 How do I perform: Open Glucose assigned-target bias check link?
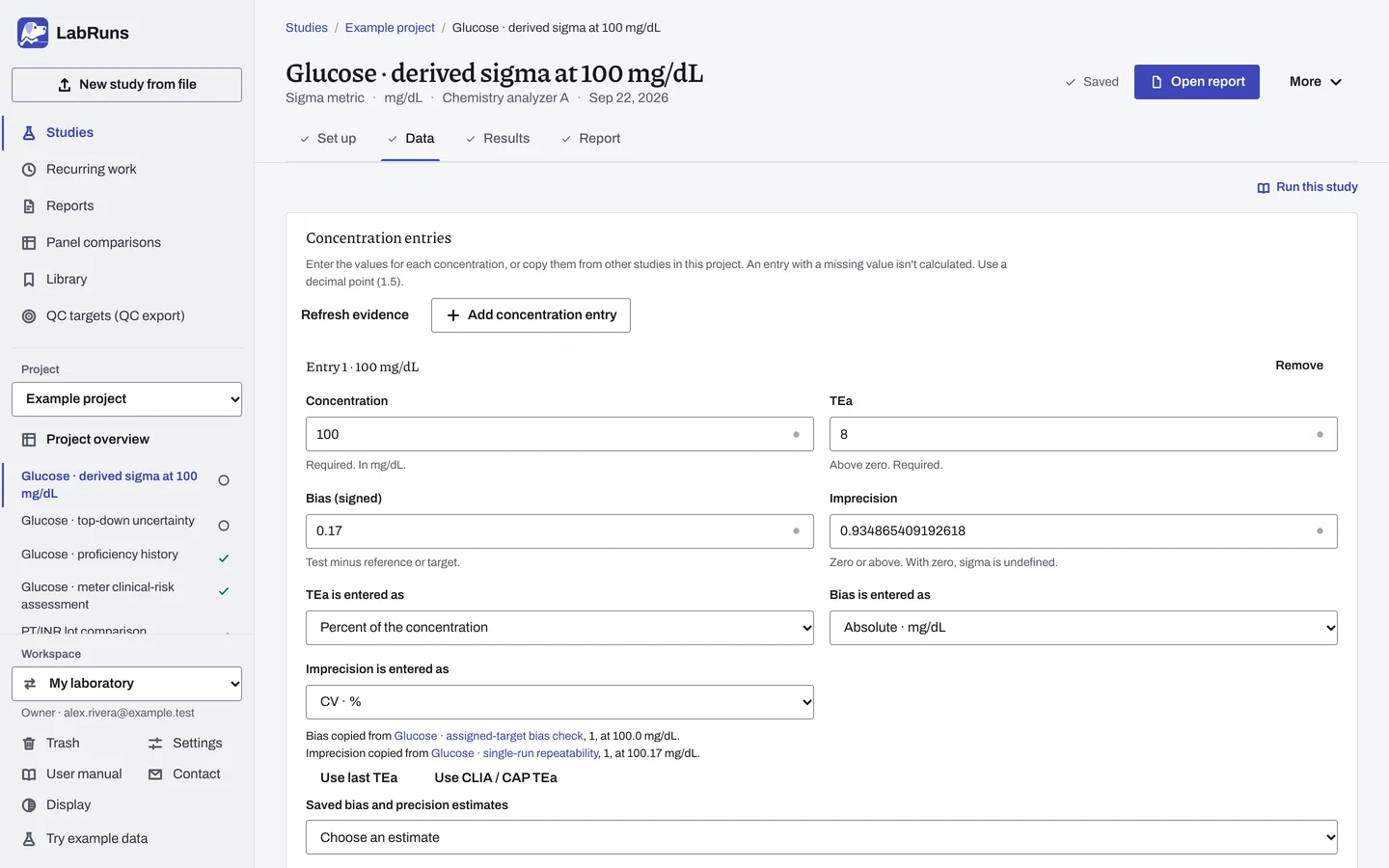489,736
